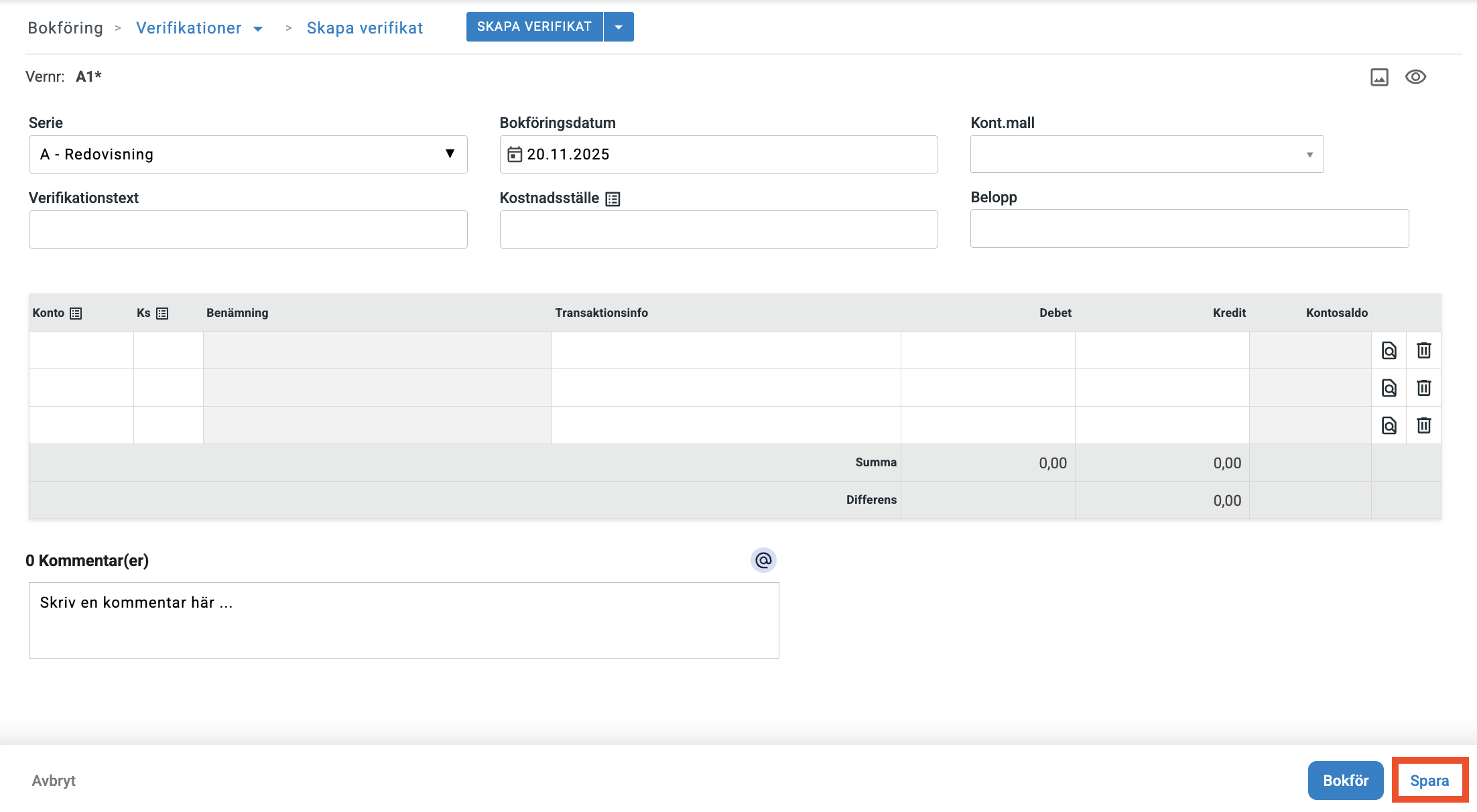Inspect second row with magnifier icon

1389,388
